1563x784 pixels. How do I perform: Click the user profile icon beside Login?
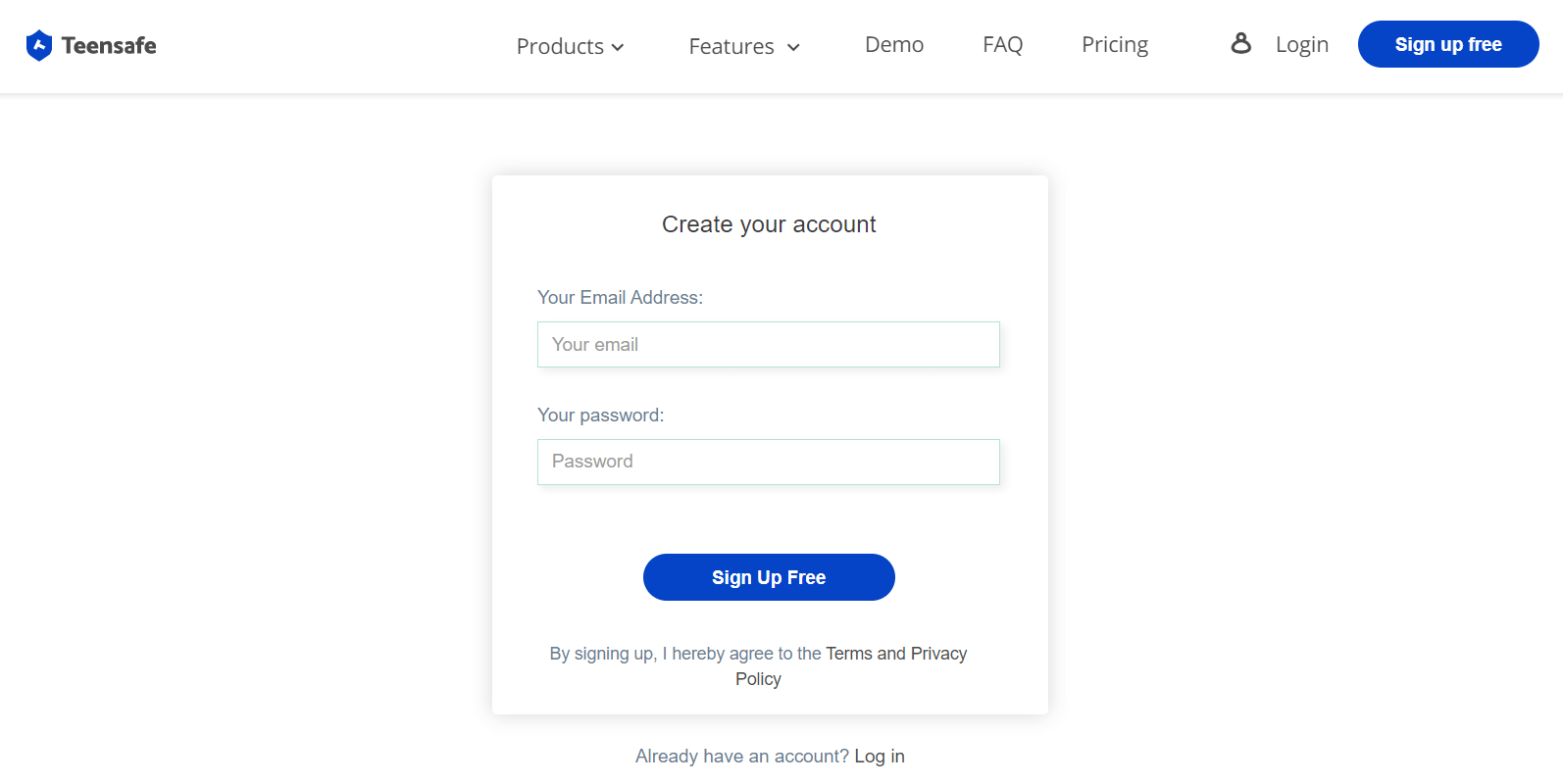[x=1241, y=43]
